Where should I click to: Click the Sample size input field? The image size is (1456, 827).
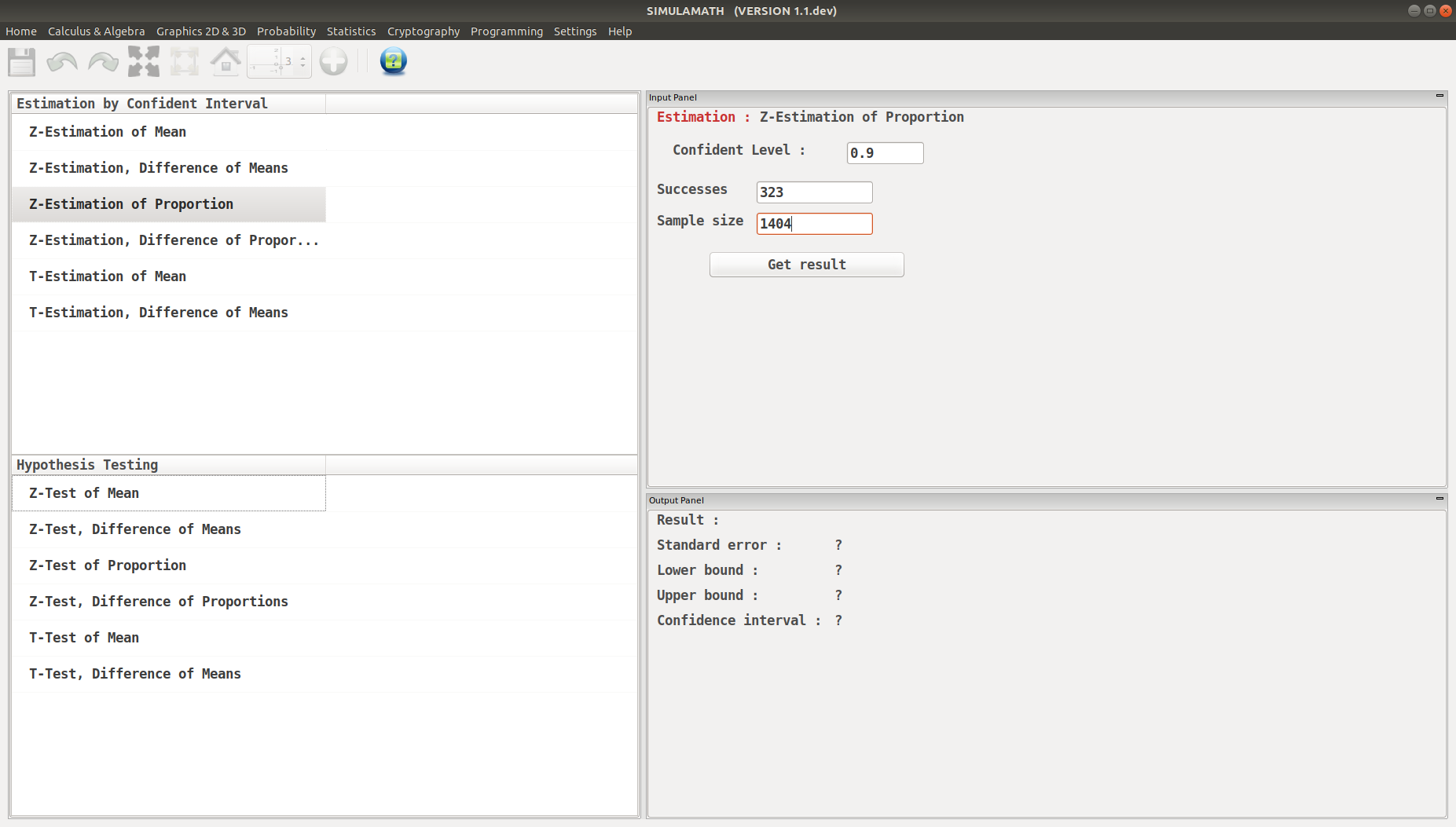(x=814, y=224)
